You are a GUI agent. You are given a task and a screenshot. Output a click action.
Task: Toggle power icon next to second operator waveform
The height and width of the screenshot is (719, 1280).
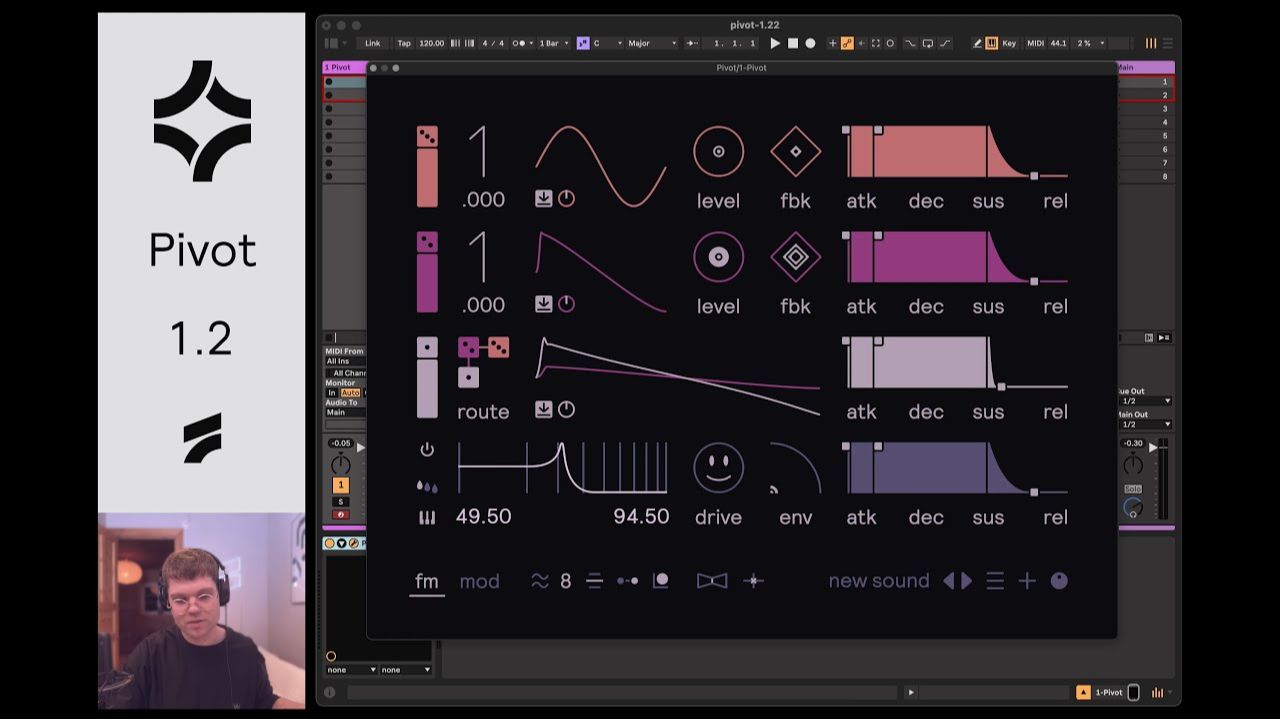(566, 304)
